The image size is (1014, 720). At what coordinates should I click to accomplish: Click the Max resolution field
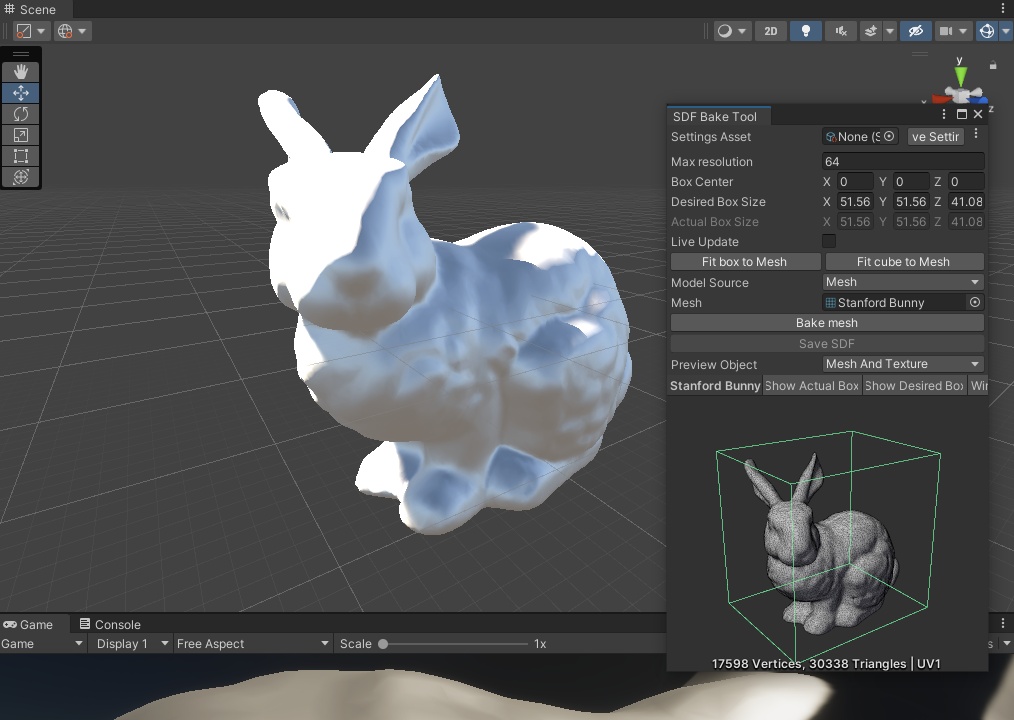[x=903, y=162]
